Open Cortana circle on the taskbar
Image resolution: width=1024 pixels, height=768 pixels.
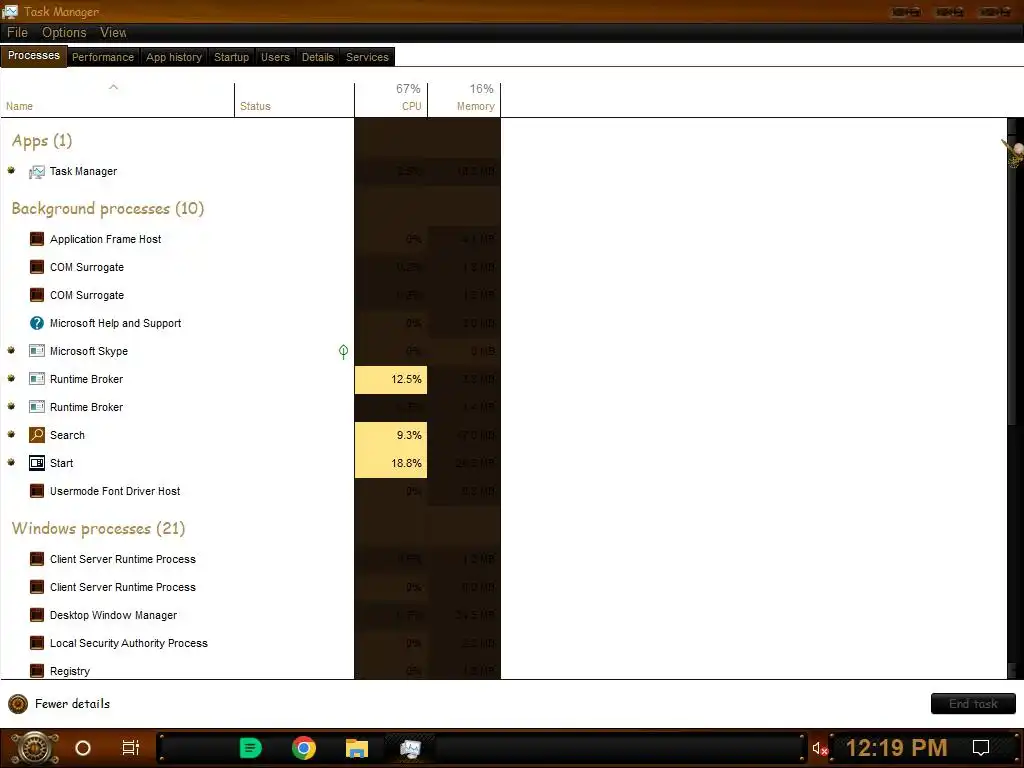(x=83, y=748)
